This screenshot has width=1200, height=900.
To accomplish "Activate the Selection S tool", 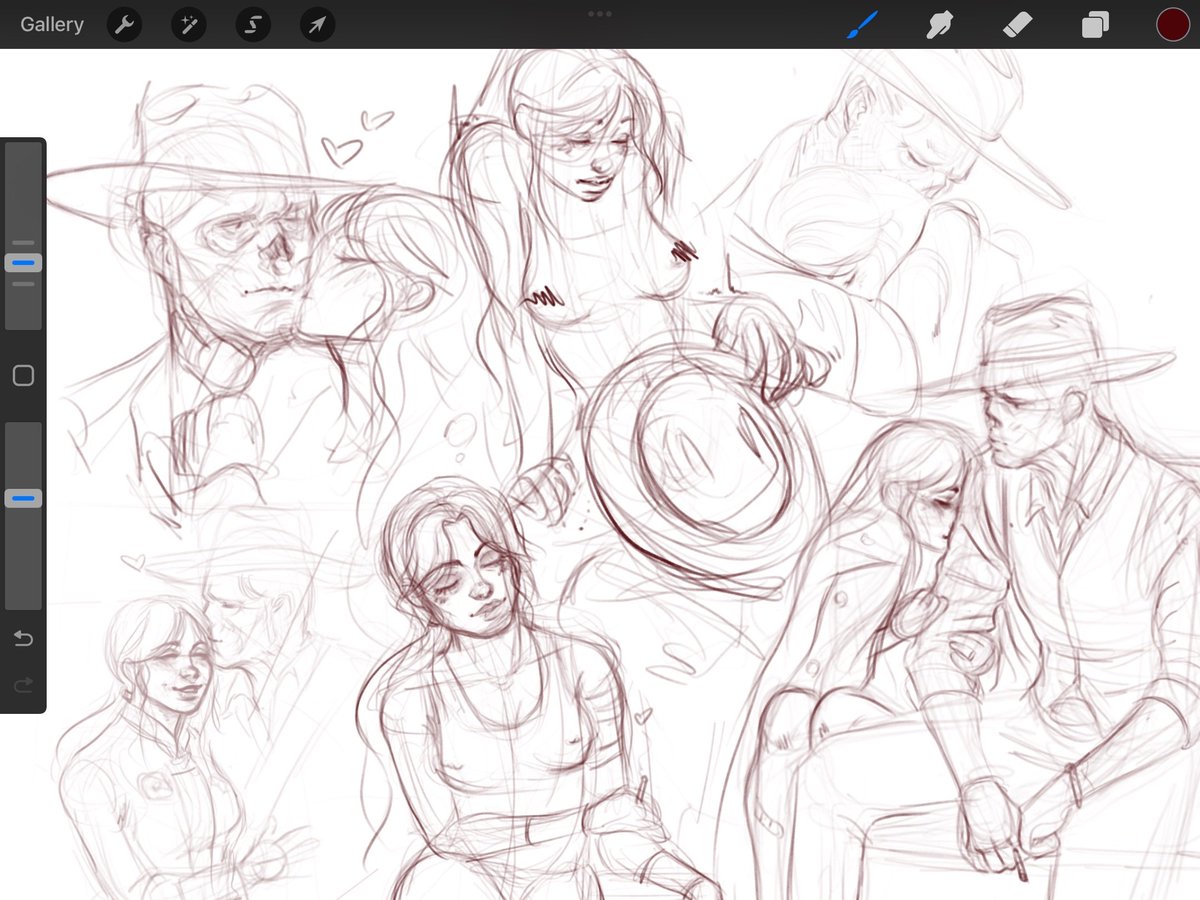I will pyautogui.click(x=253, y=25).
